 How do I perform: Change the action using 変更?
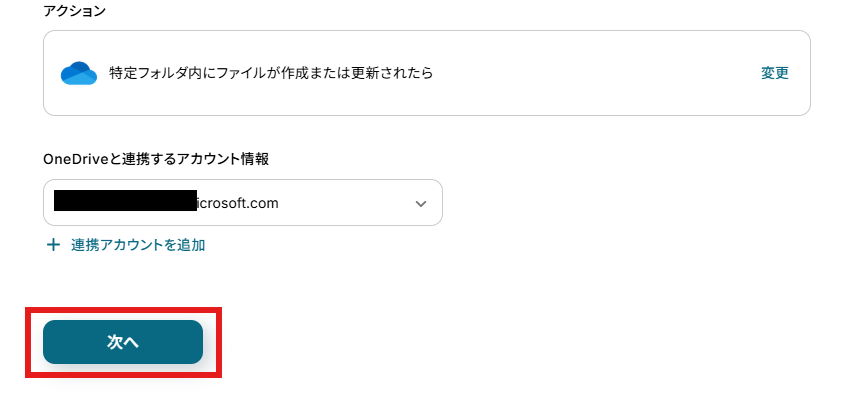pyautogui.click(x=774, y=73)
